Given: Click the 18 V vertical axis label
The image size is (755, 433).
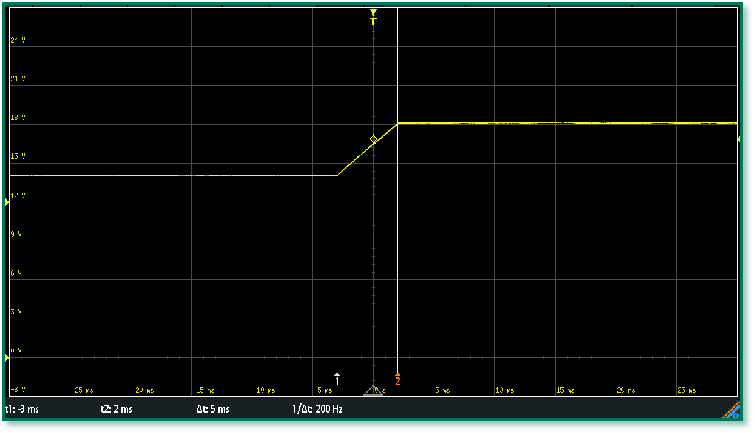Looking at the screenshot, I should coord(16,118).
